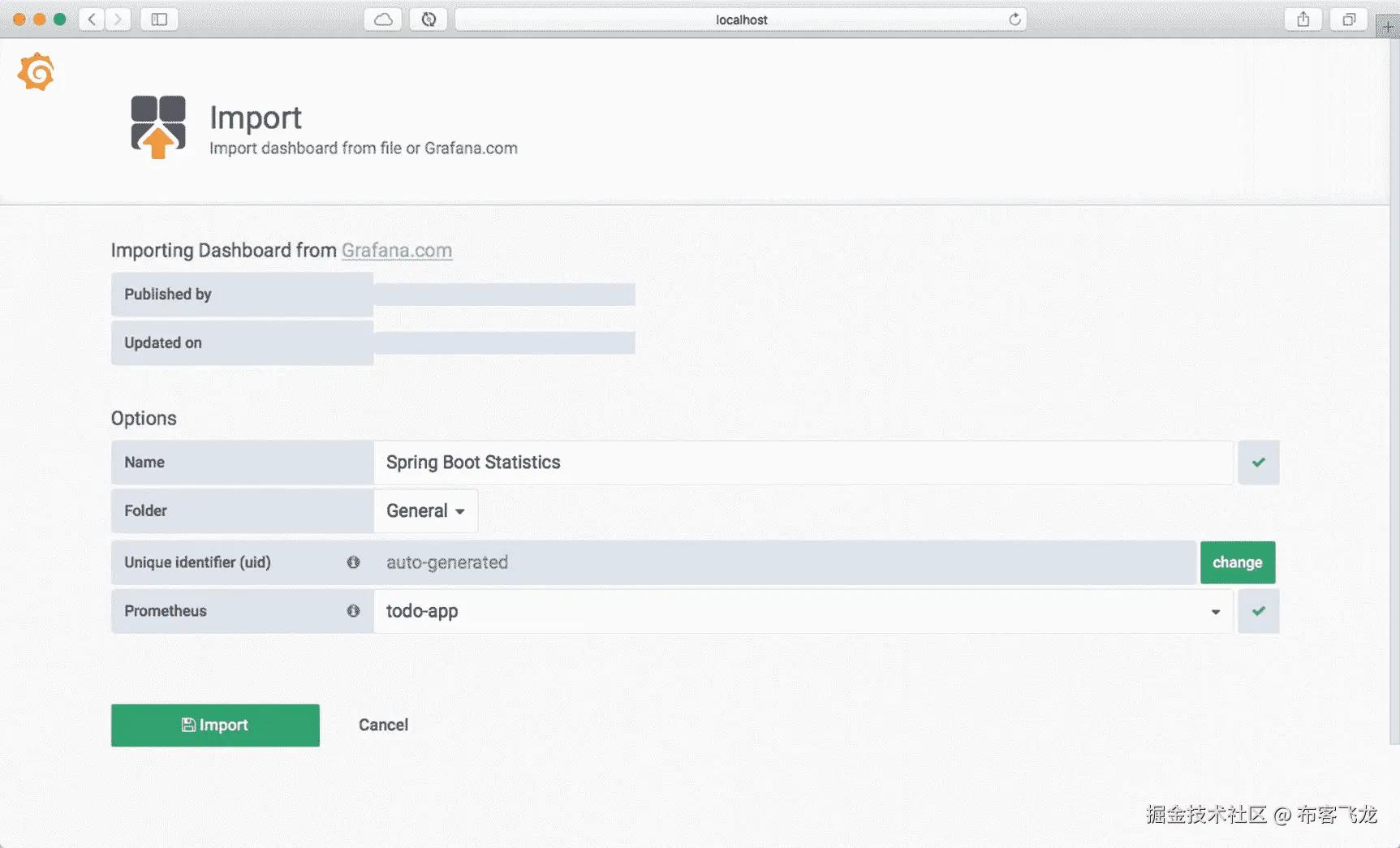Viewport: 1400px width, 848px height.
Task: Click the green checkmark beside the Name field
Action: tap(1259, 463)
